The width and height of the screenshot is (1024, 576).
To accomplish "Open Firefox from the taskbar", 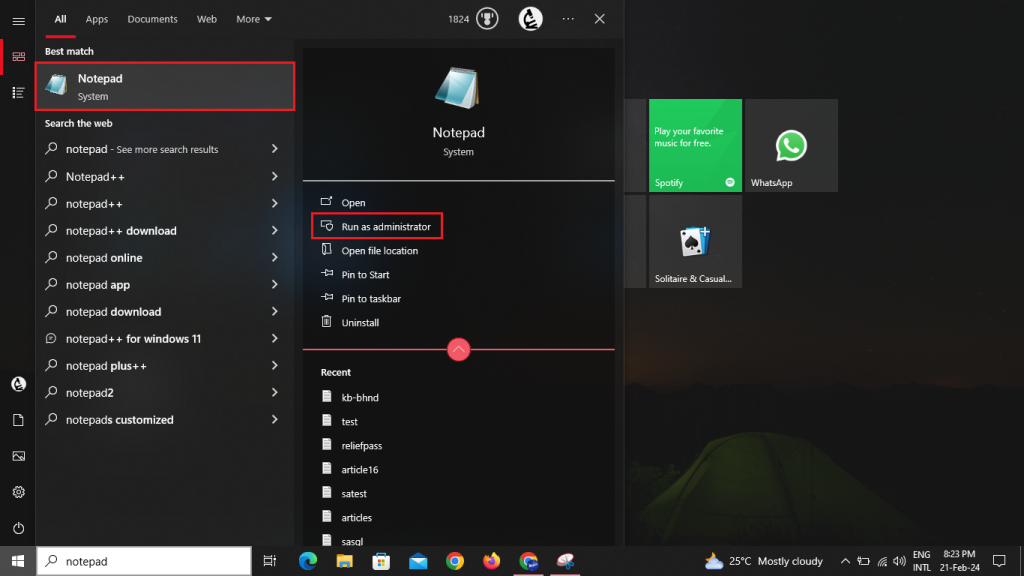I will pyautogui.click(x=491, y=561).
